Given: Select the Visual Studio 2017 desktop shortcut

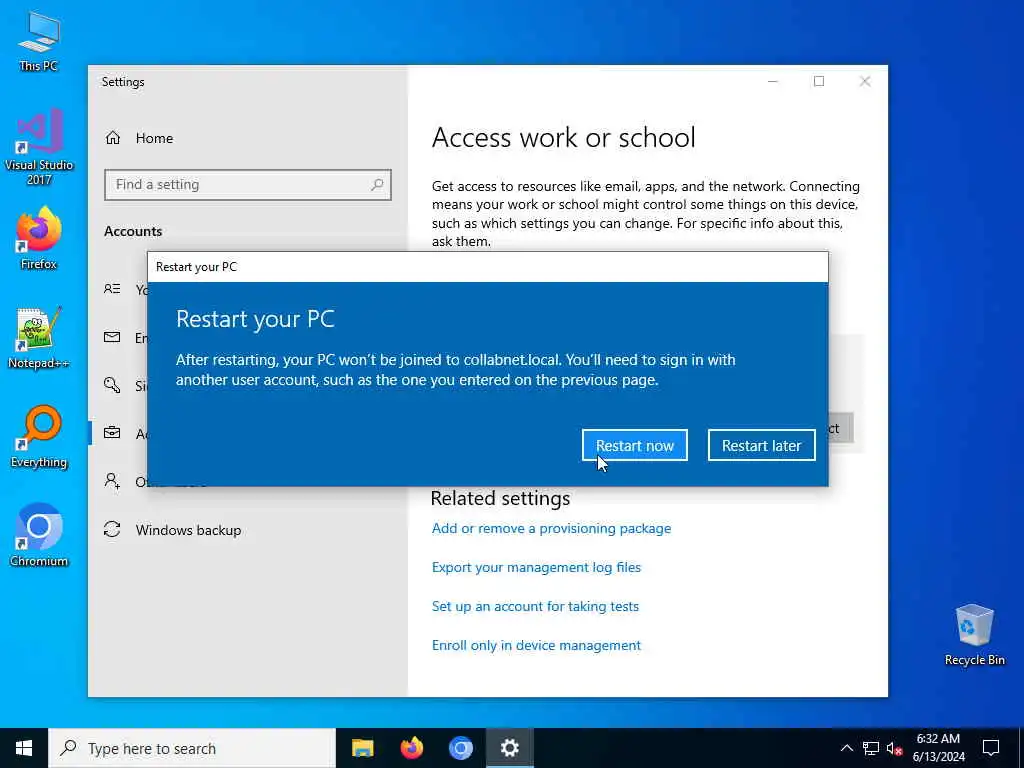Looking at the screenshot, I should [39, 147].
